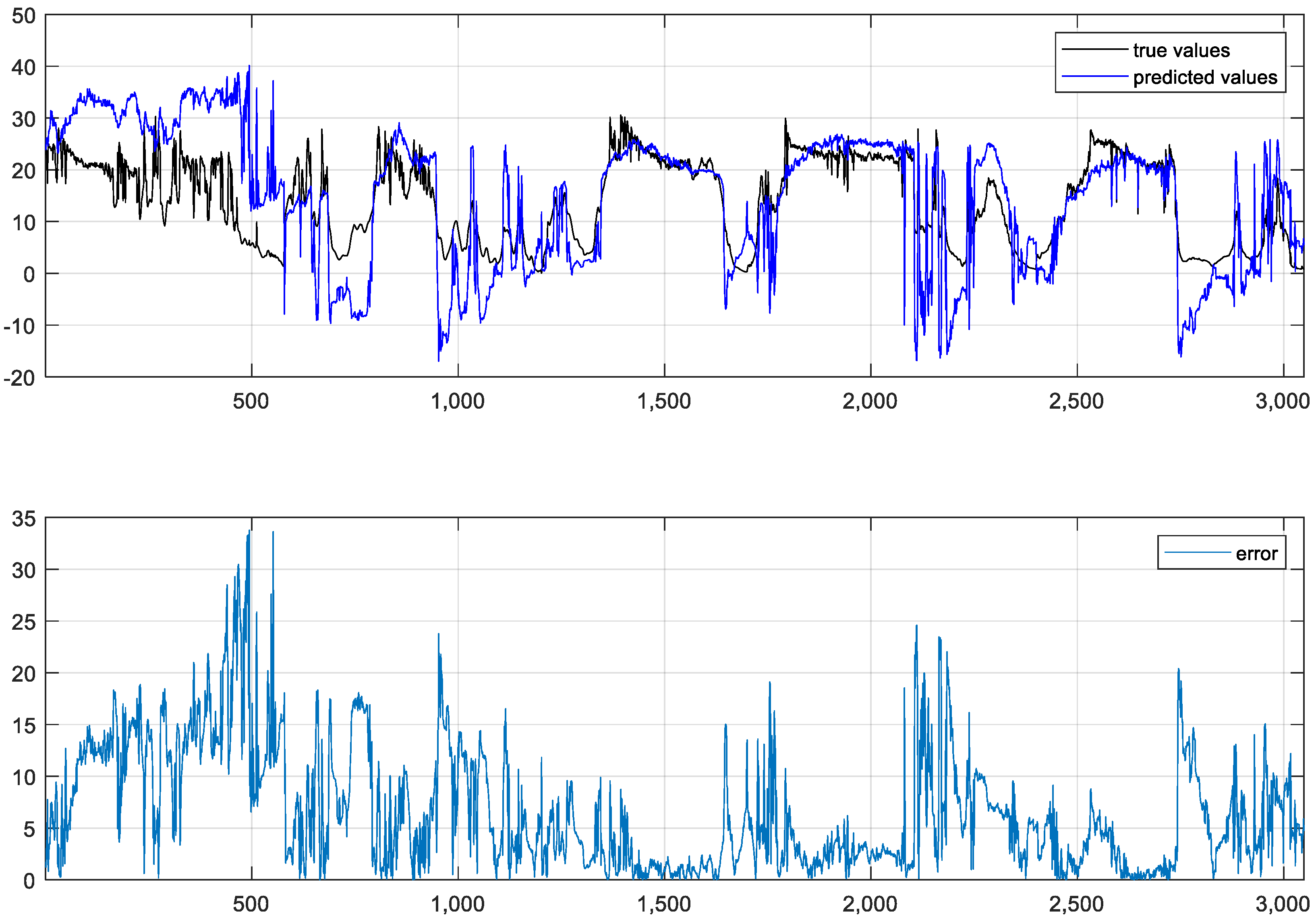Viewport: 1316px width, 920px height.
Task: Click the 2,500 x-axis label under error plot
Action: tap(1076, 904)
